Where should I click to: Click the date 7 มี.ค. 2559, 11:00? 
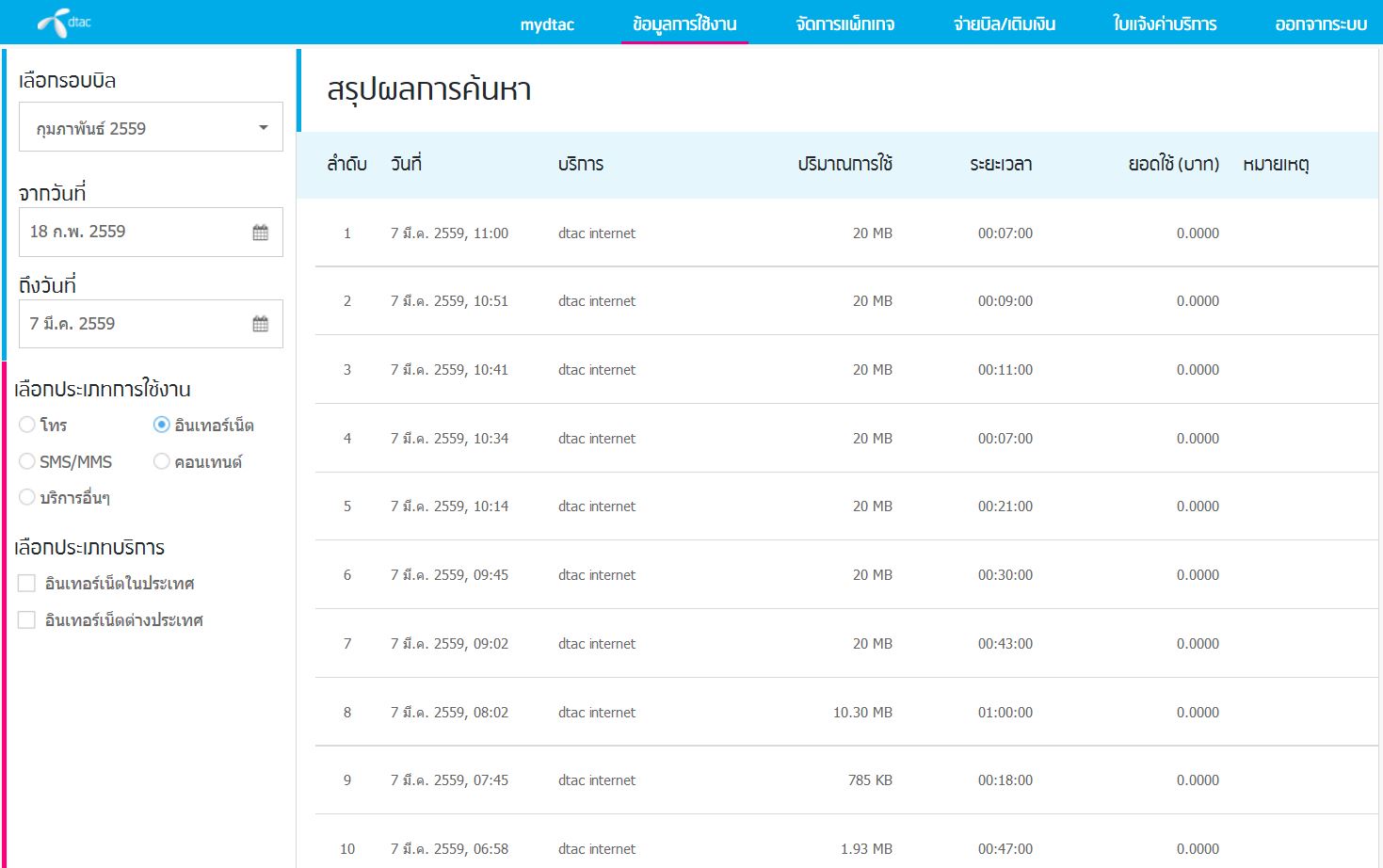(449, 233)
